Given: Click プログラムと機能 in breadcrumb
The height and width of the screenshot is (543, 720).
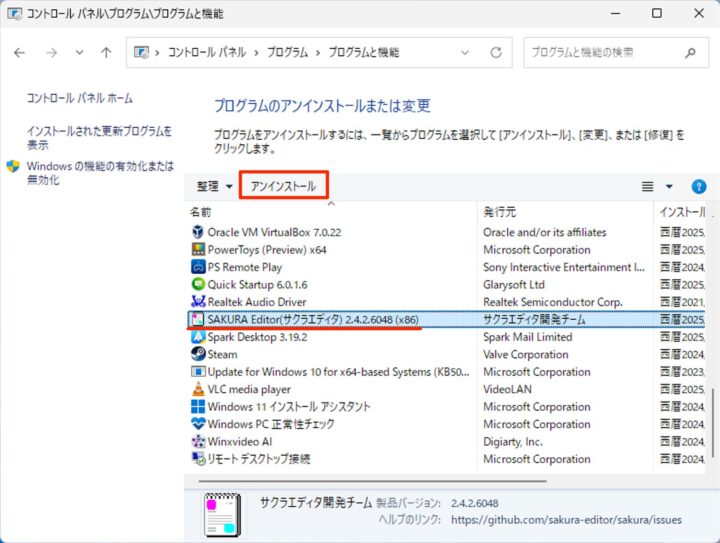Looking at the screenshot, I should point(364,52).
